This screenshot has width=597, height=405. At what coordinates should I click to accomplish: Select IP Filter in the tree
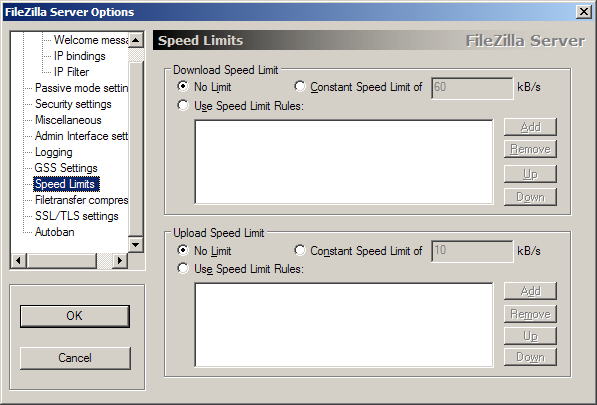(x=71, y=72)
